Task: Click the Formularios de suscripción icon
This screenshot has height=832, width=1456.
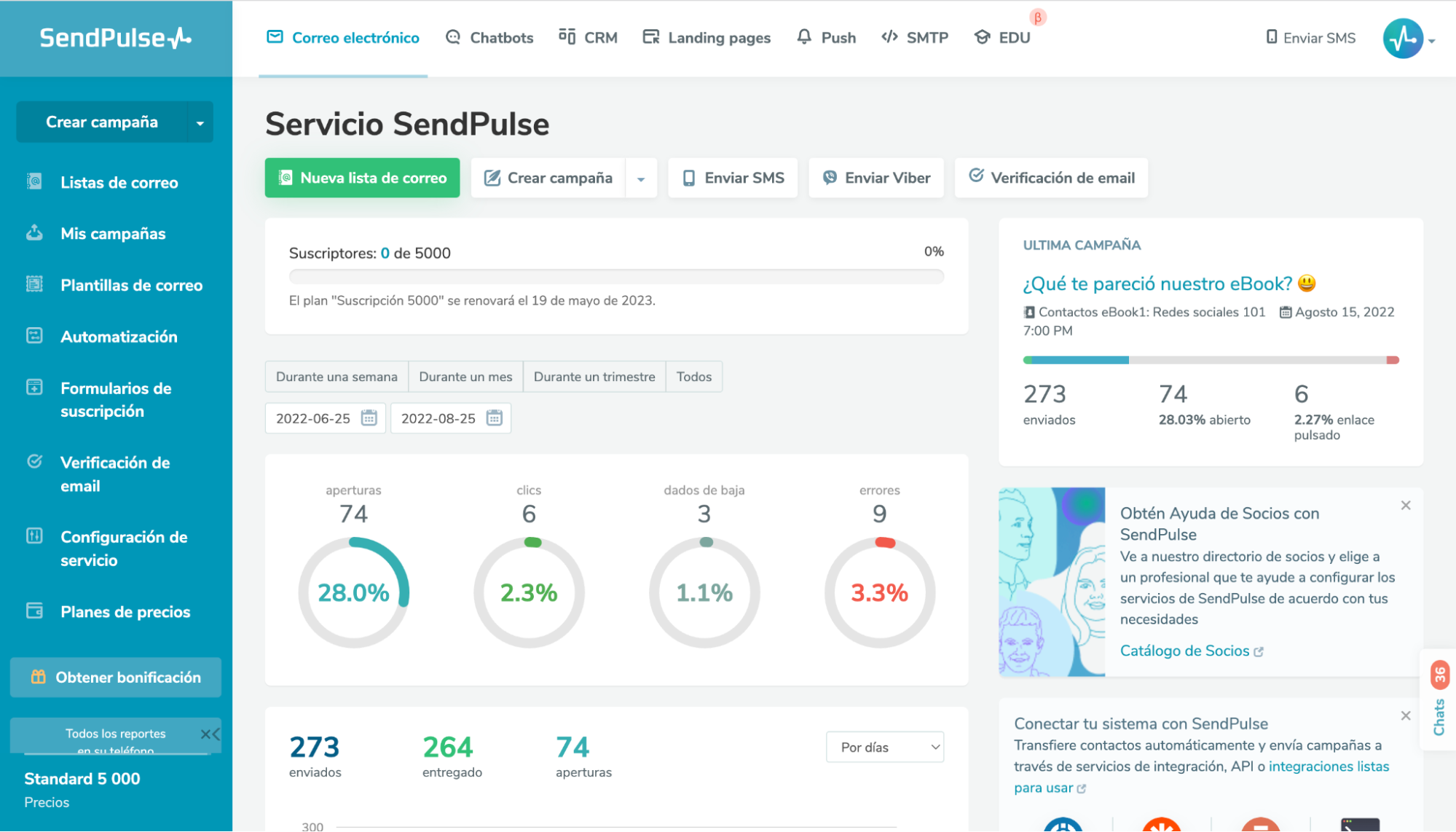Action: pos(34,387)
